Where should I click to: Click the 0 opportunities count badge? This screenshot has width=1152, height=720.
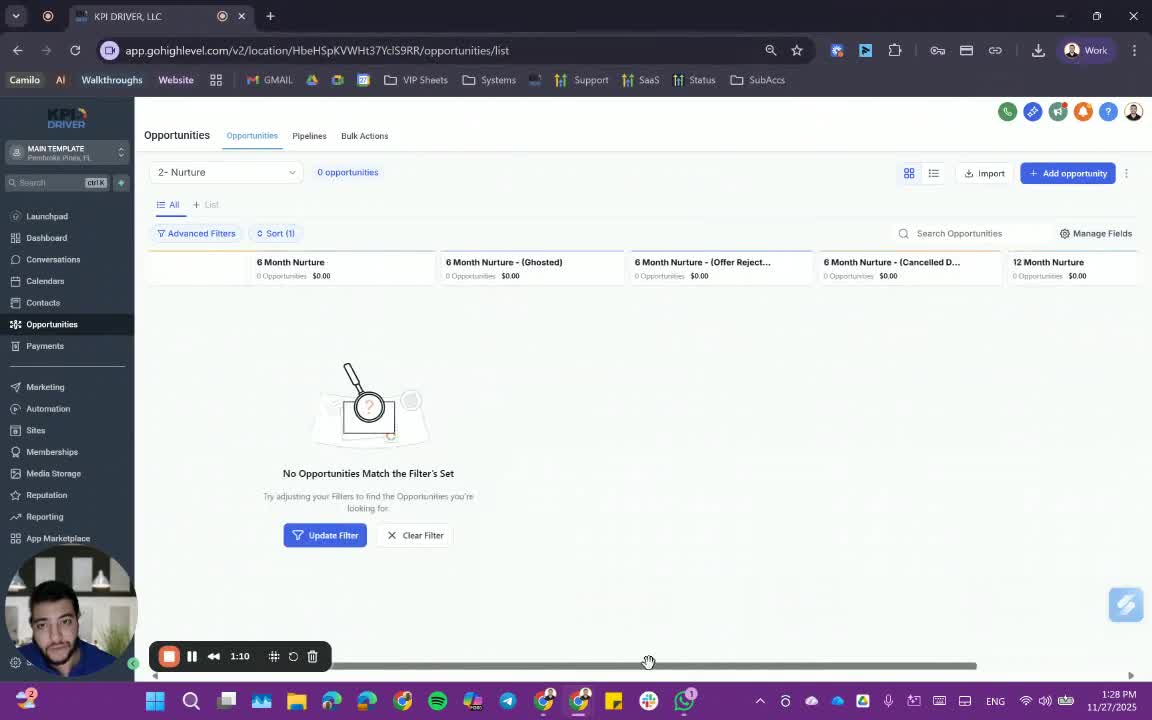tap(348, 173)
